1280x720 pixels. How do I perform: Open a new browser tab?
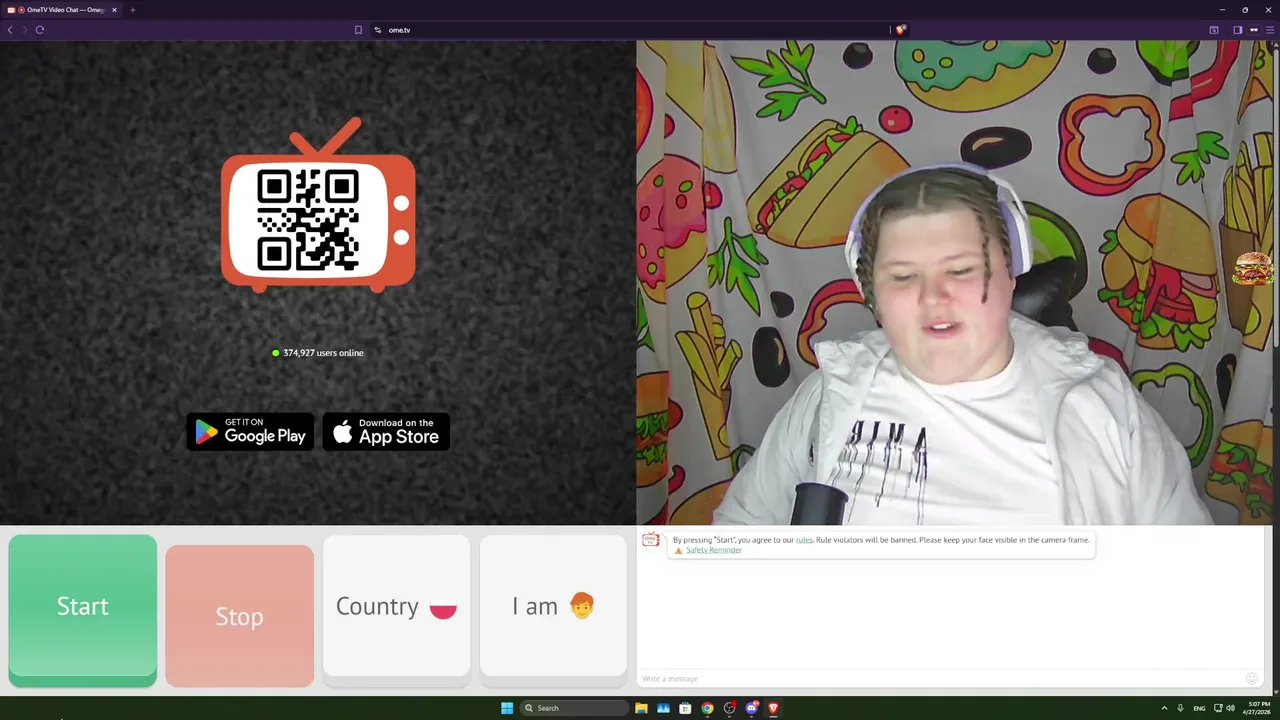(132, 10)
